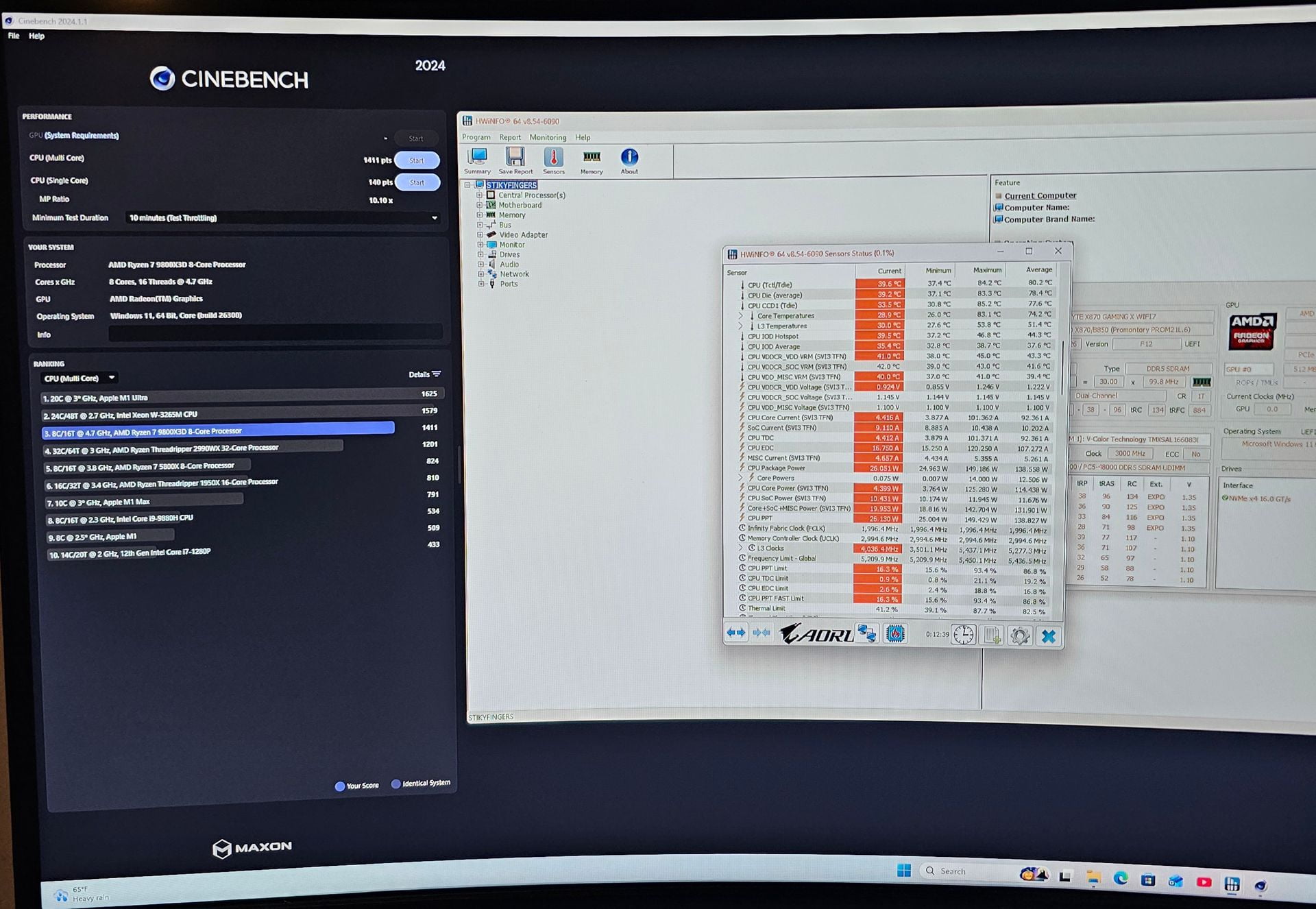Open the HWiNFO Program menu
The width and height of the screenshot is (1316, 909).
tap(476, 137)
